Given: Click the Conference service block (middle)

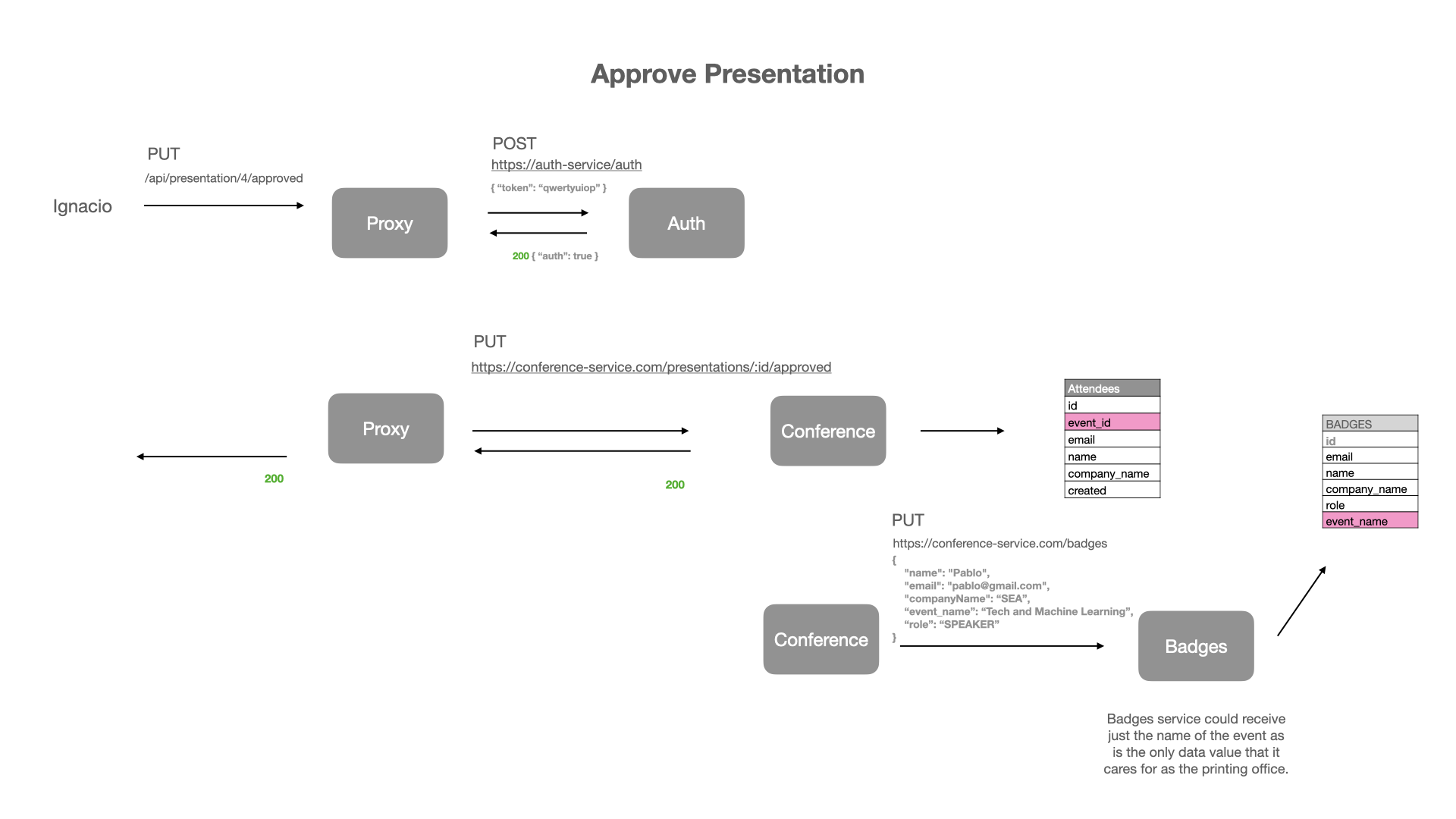Looking at the screenshot, I should click(x=827, y=430).
